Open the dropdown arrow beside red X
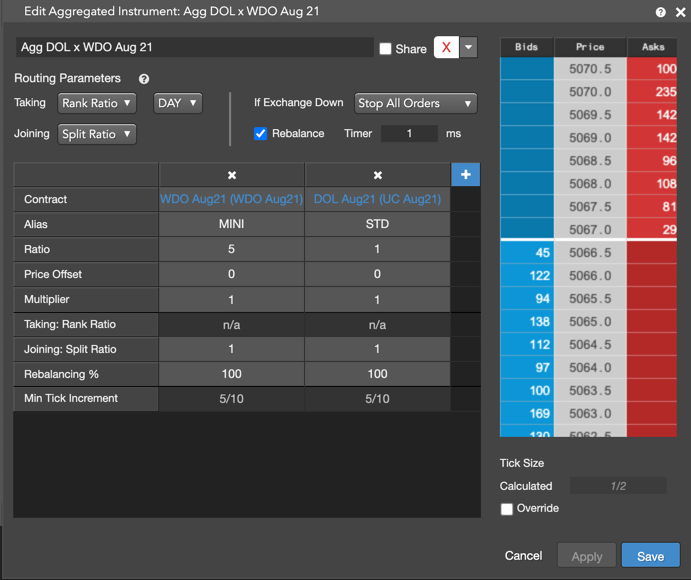The image size is (691, 580). 468,48
